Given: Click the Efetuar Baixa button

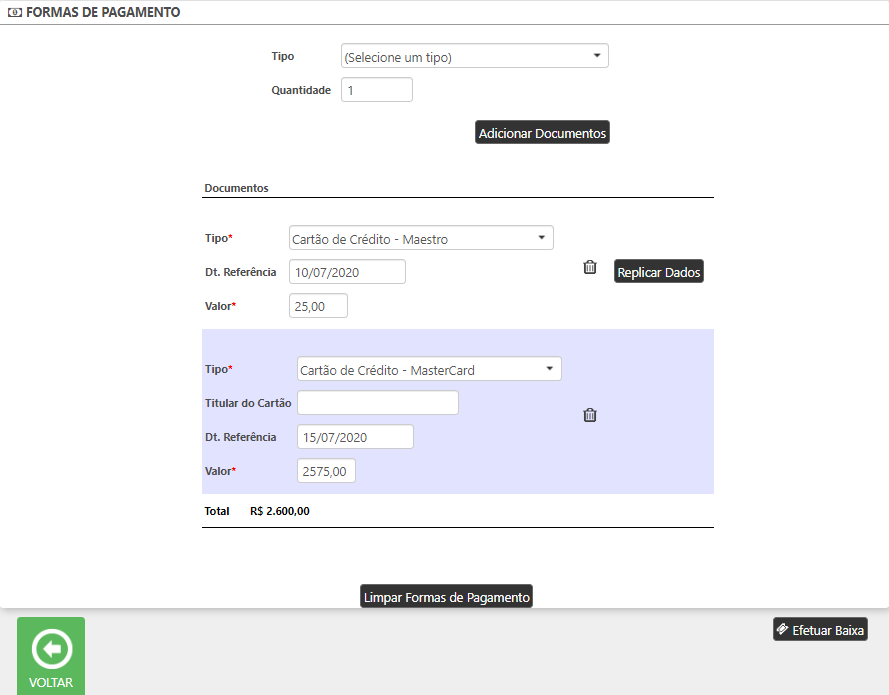Looking at the screenshot, I should coord(820,630).
